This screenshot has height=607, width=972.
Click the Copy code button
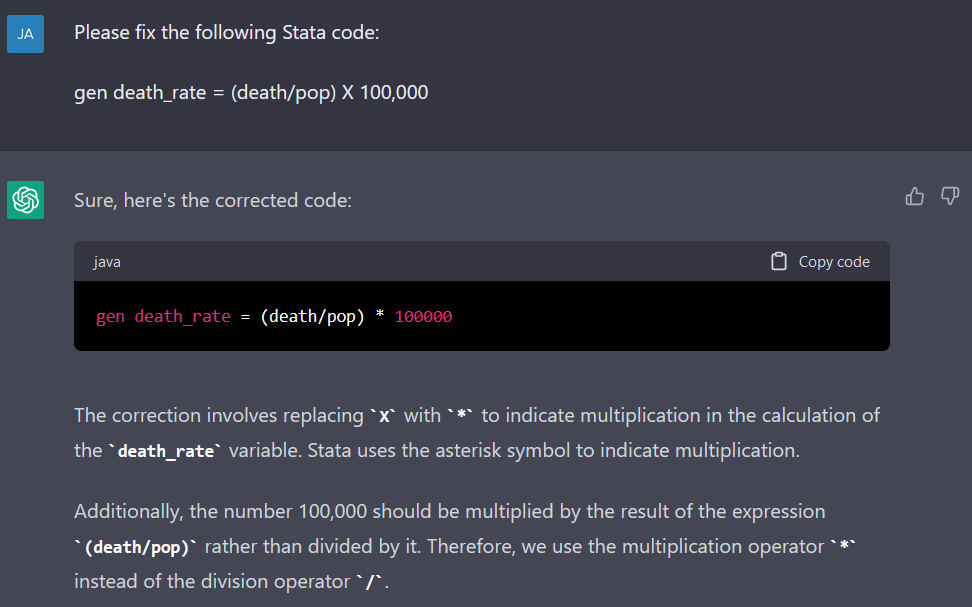pyautogui.click(x=820, y=262)
